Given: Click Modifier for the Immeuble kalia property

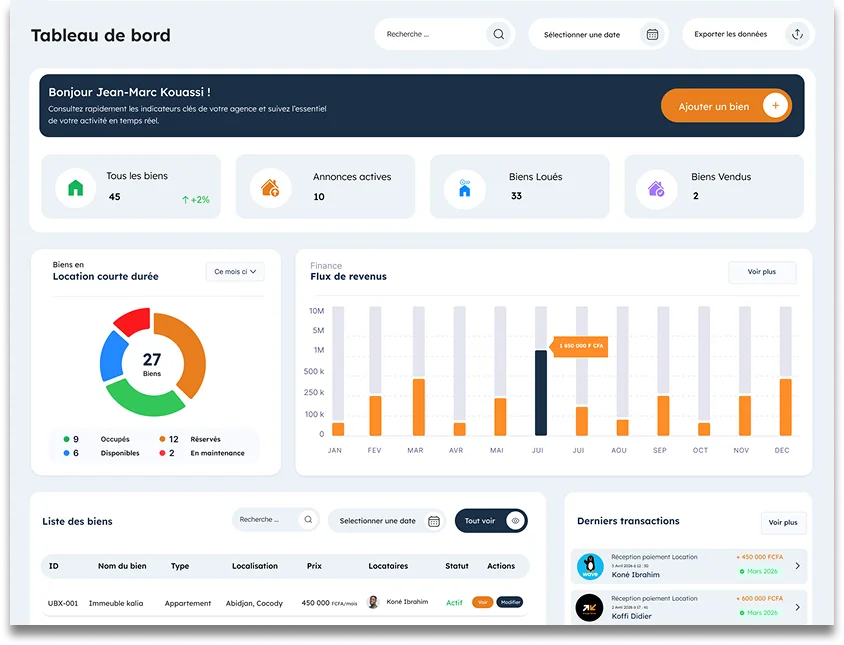Looking at the screenshot, I should tap(508, 602).
